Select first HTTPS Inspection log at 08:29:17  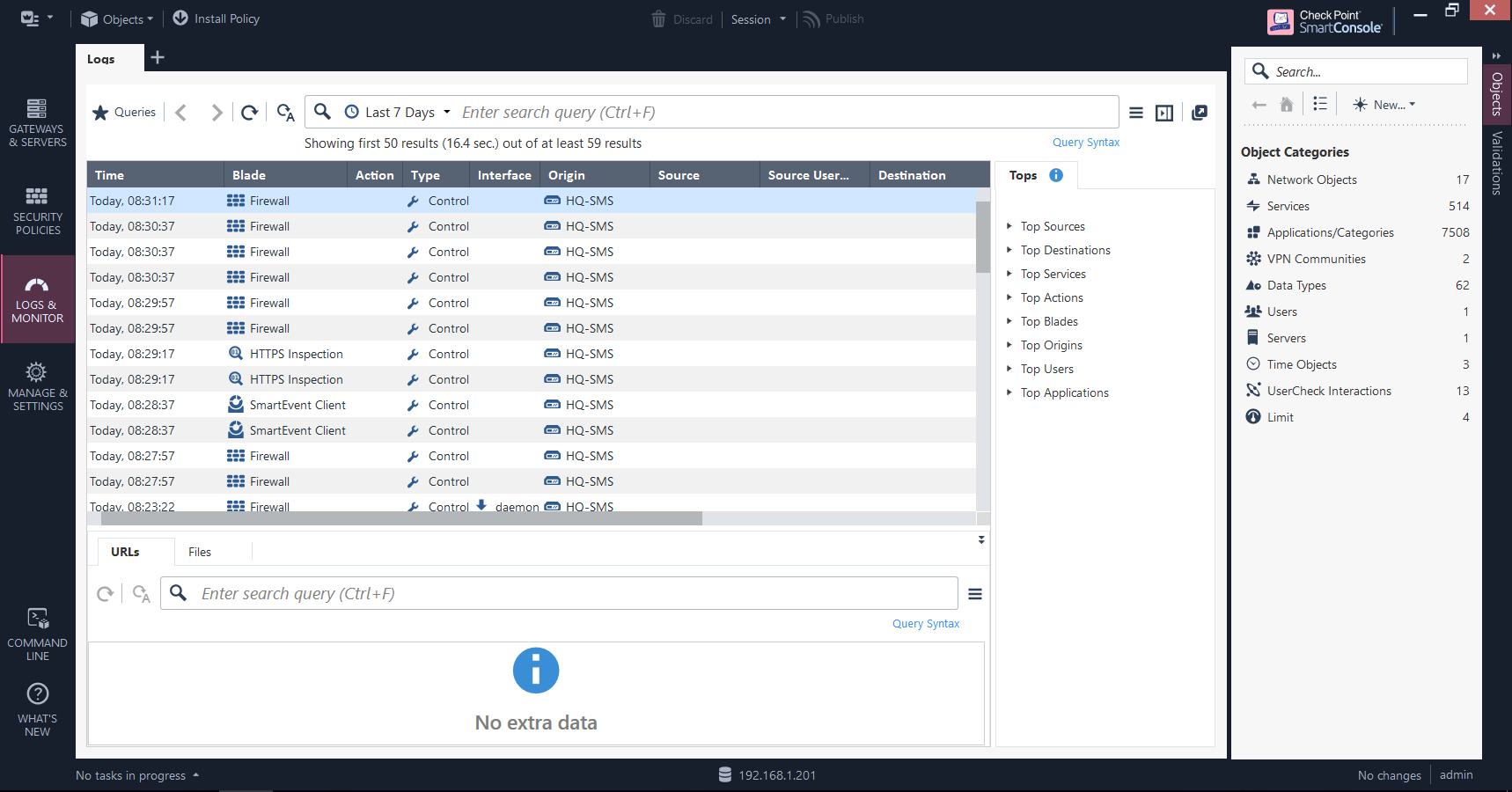(x=531, y=354)
